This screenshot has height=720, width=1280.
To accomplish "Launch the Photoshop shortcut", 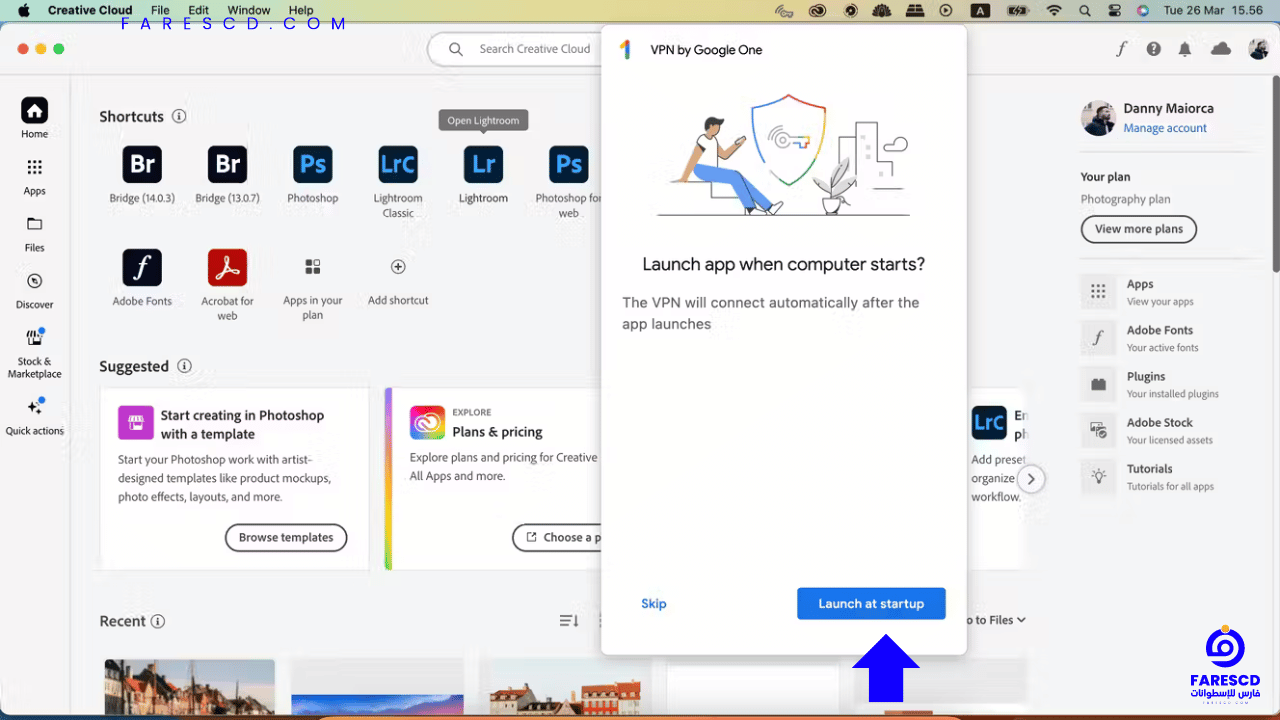I will 313,164.
